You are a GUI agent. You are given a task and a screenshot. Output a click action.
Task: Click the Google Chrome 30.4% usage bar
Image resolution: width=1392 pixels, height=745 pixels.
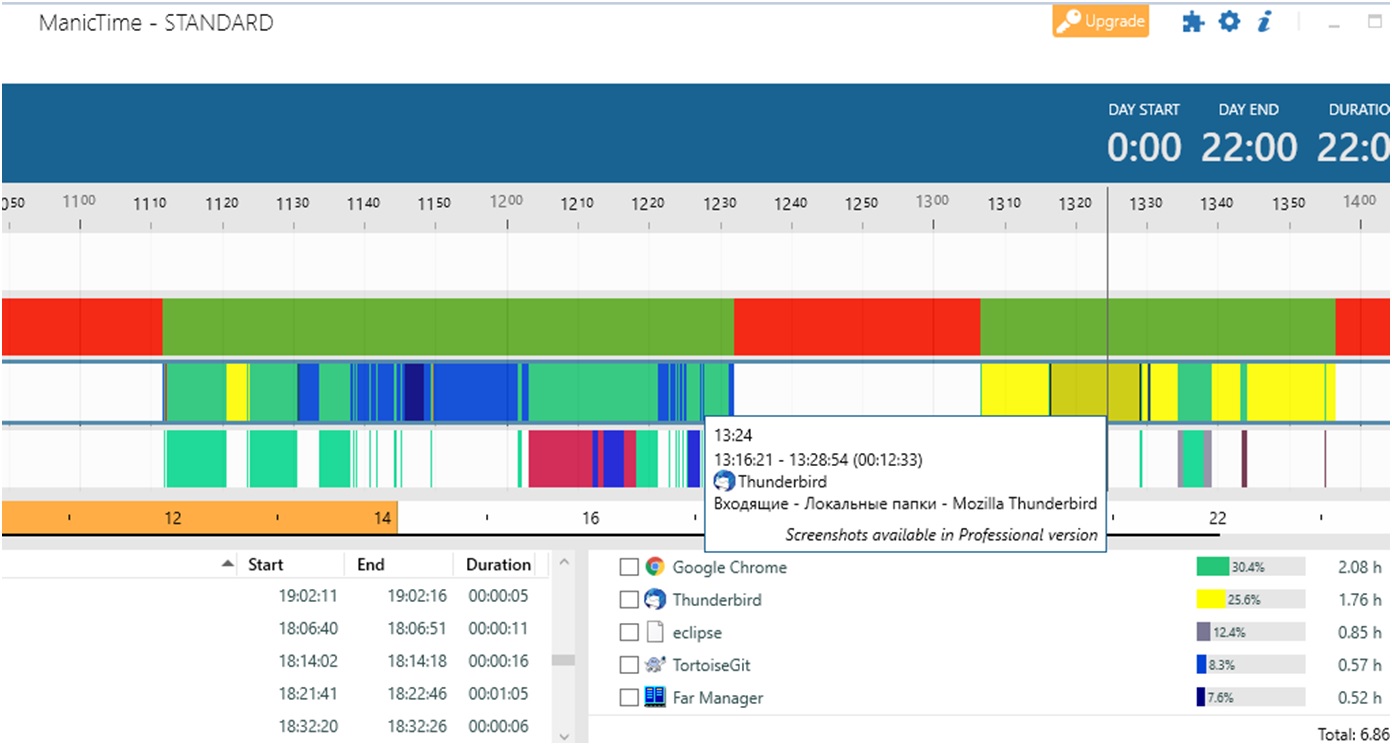click(1250, 567)
